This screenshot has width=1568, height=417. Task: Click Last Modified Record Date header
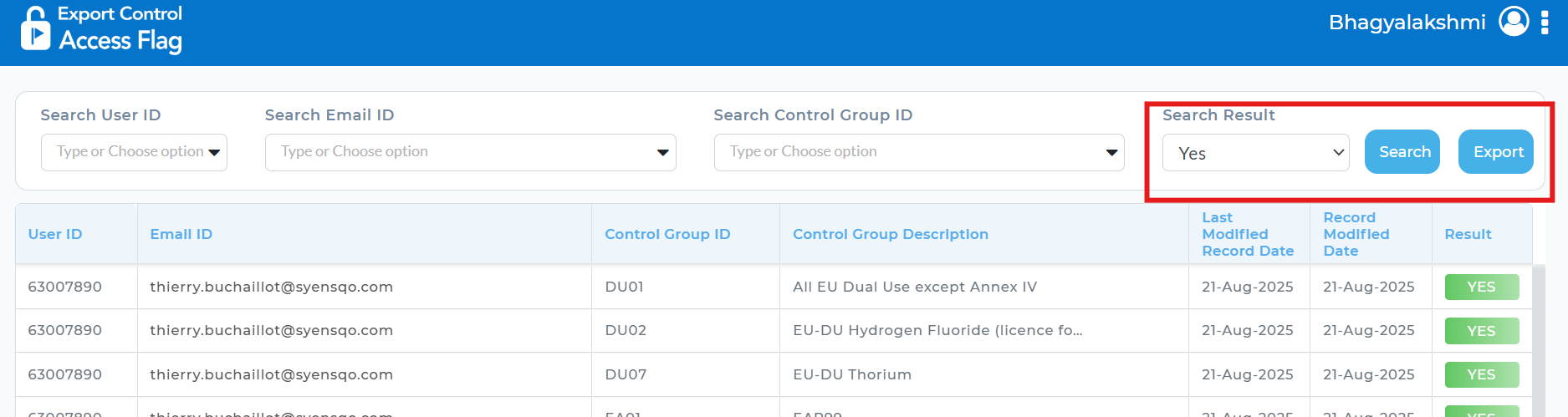1247,235
